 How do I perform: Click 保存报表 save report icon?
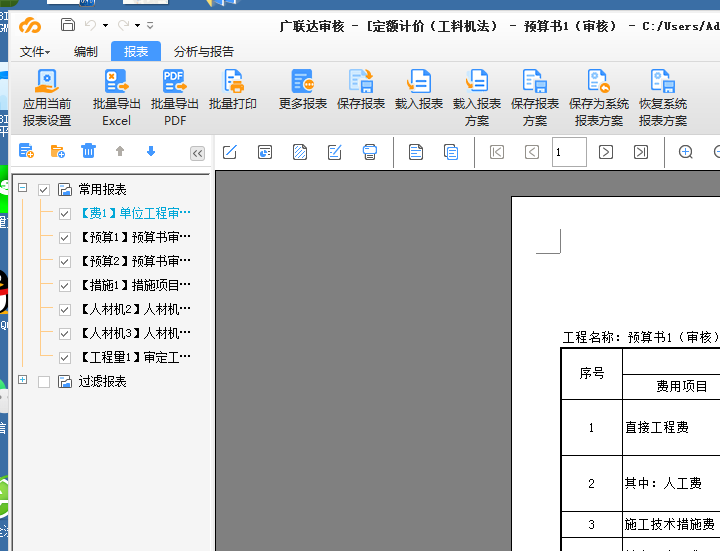[x=361, y=81]
